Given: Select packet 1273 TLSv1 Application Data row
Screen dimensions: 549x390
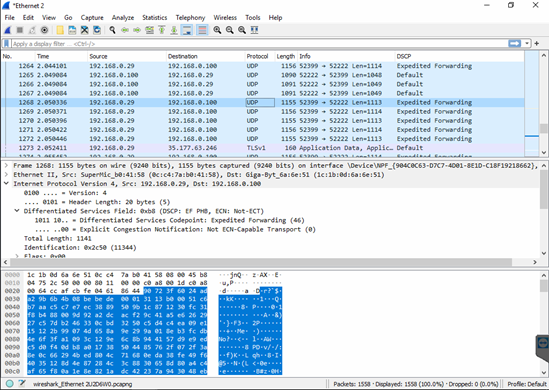Looking at the screenshot, I should (263, 148).
